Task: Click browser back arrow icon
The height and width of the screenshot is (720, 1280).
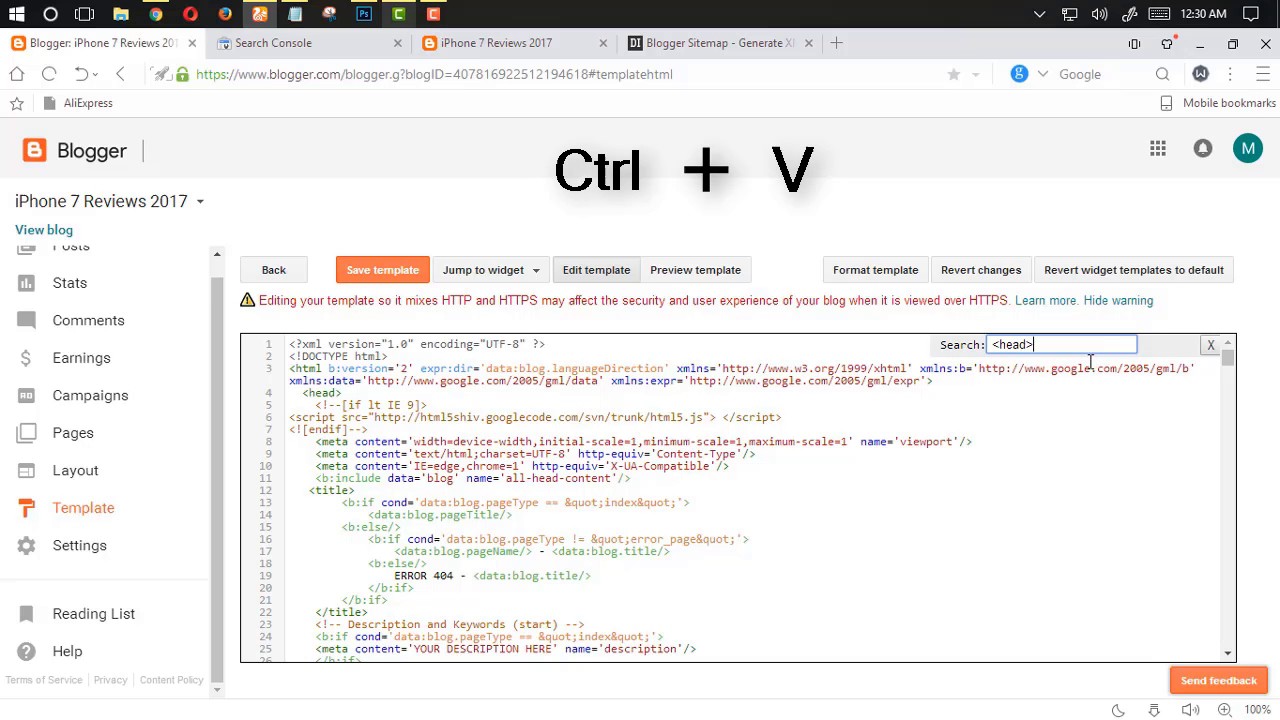Action: 120,74
